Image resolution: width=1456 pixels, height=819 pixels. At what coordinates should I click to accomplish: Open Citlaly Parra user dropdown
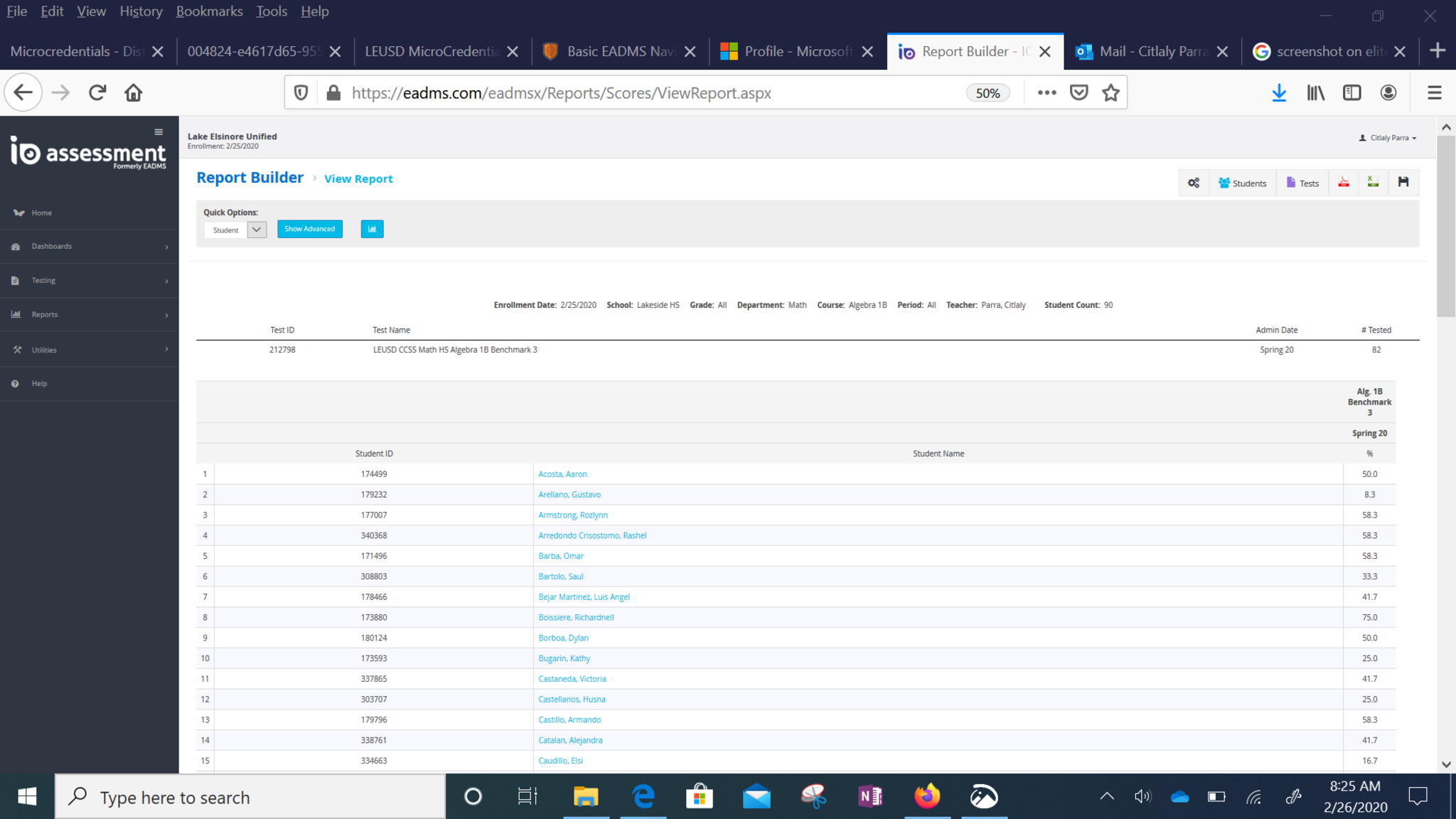[x=1388, y=138]
